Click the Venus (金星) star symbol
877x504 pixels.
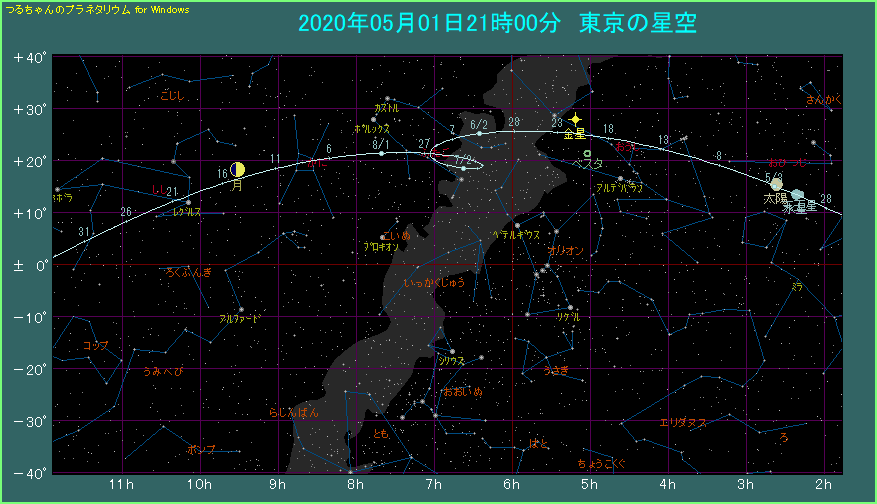(x=575, y=119)
